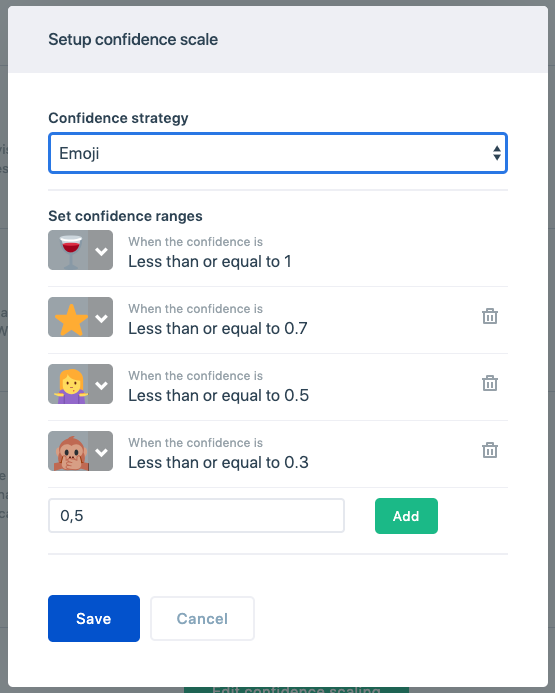Open chevron next to monkey emoji
Viewport: 555px width, 693px height.
click(101, 452)
